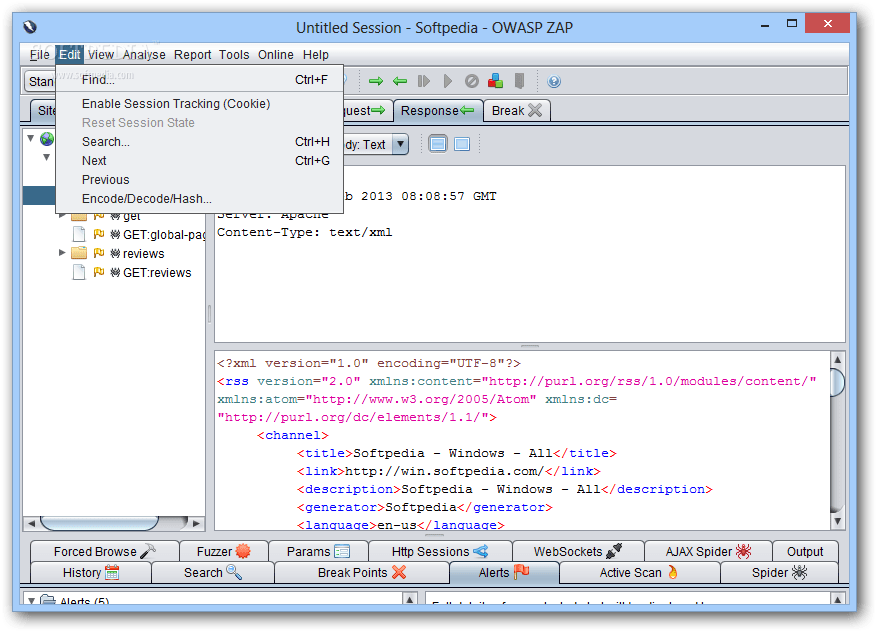Click the Content-Type: text/xml header line
The image size is (877, 632).
point(305,232)
